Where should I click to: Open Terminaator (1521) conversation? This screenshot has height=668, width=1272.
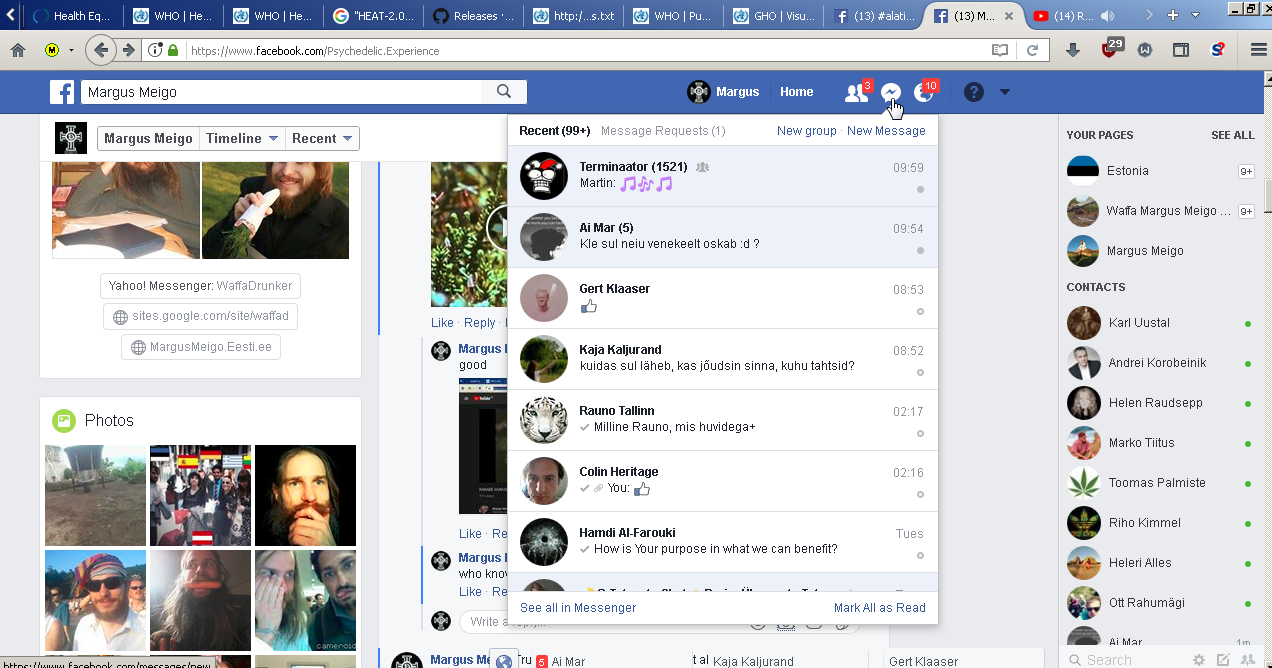pos(723,176)
